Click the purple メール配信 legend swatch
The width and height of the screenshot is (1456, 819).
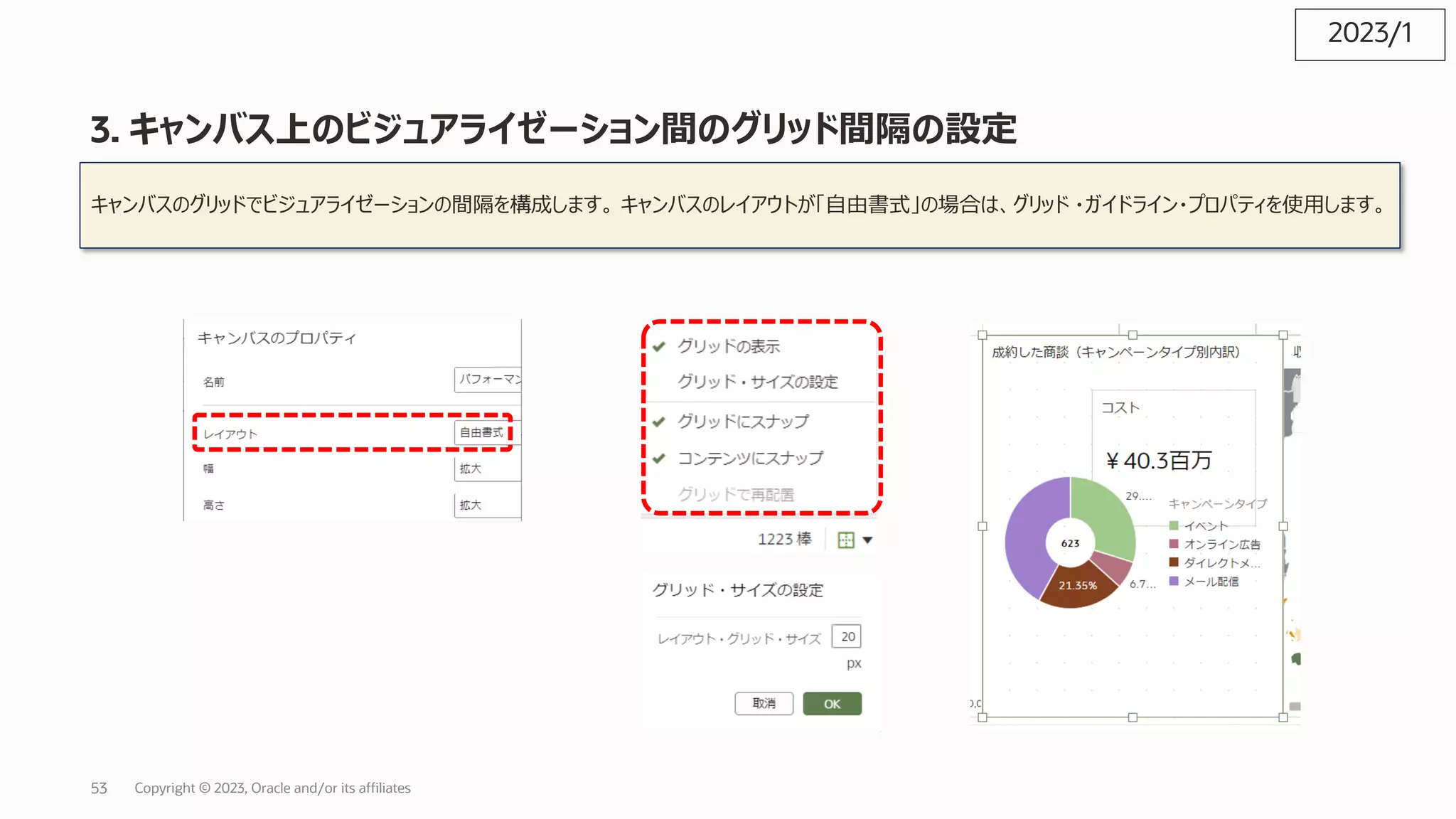1174,582
